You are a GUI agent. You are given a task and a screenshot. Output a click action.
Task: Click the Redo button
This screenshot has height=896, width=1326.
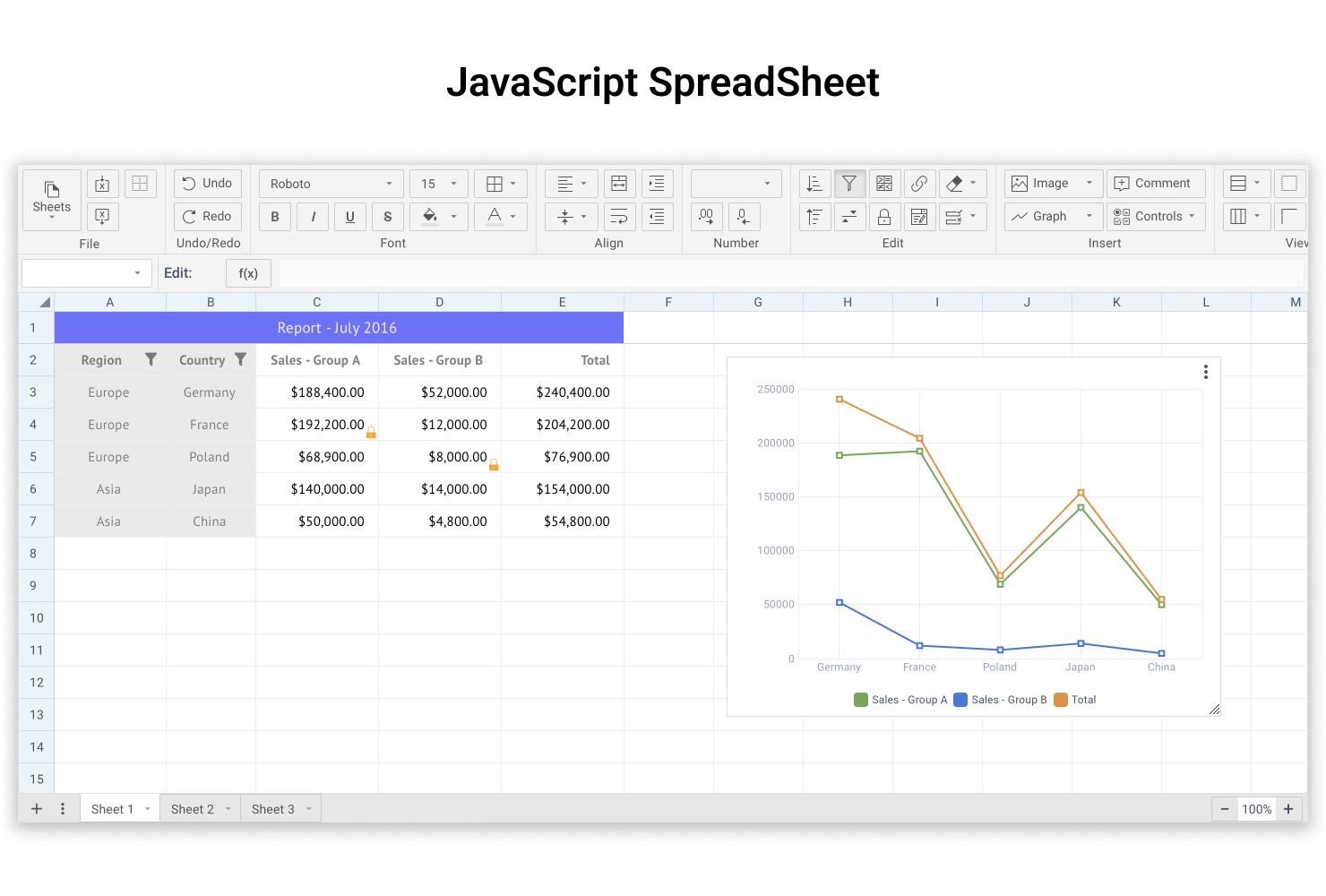(x=208, y=216)
